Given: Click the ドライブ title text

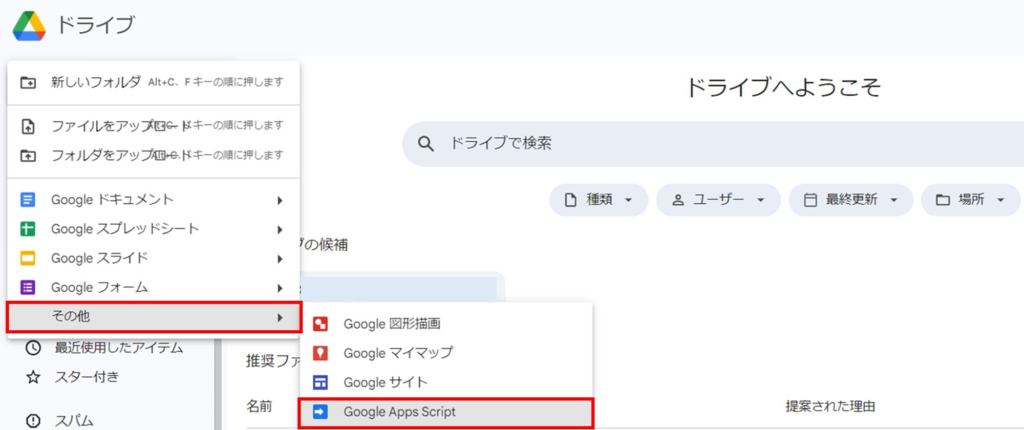Looking at the screenshot, I should (95, 26).
